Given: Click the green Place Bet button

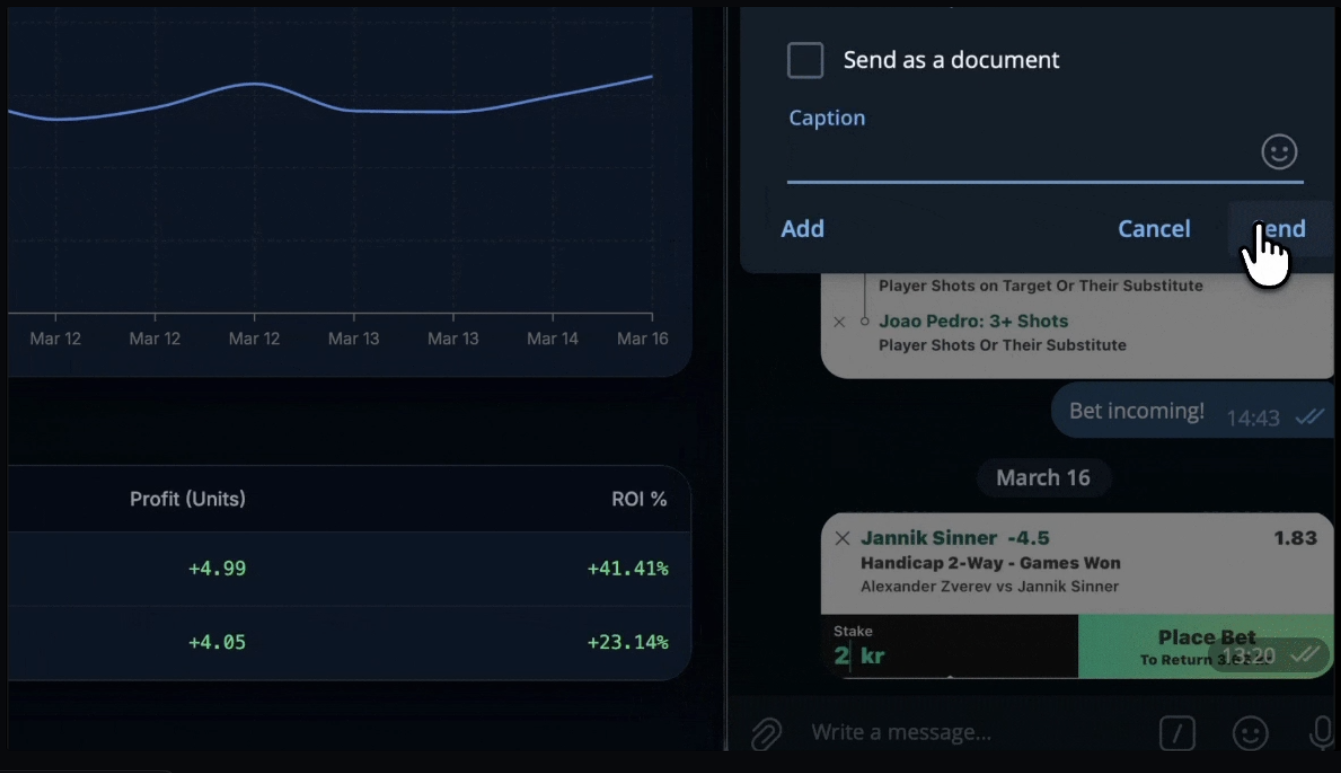Looking at the screenshot, I should point(1205,646).
